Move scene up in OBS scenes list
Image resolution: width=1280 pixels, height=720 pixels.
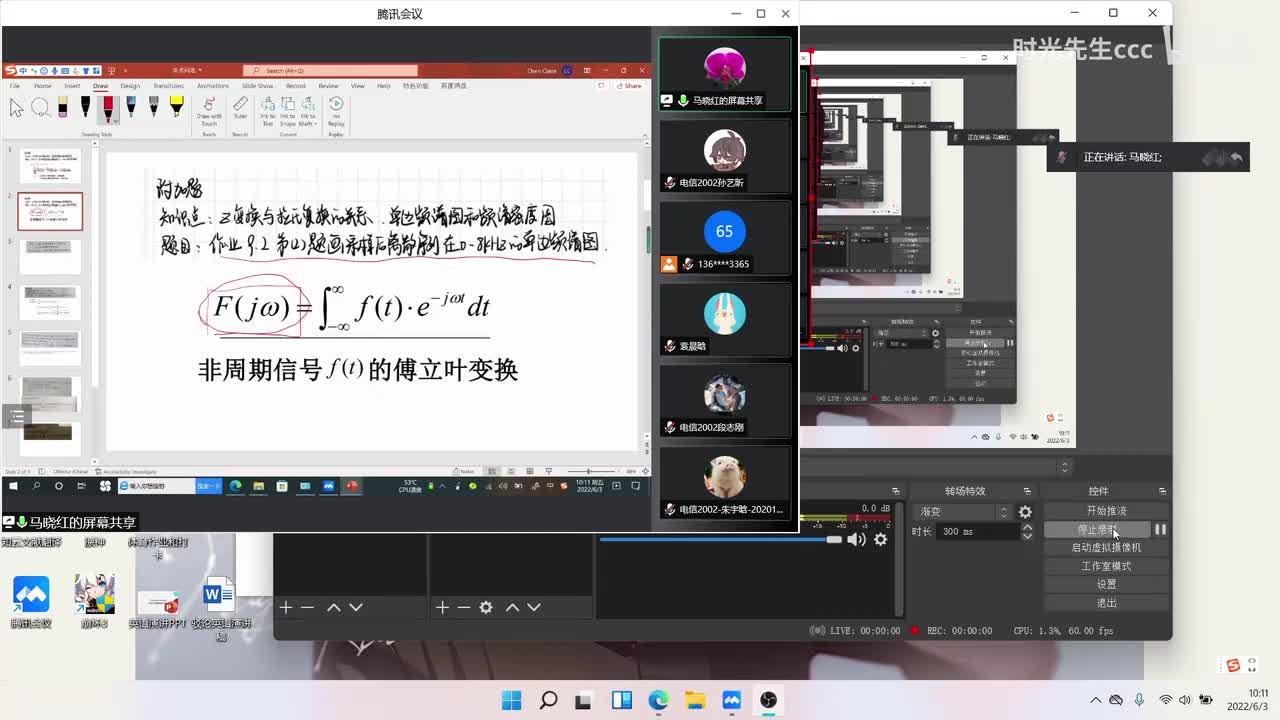[x=334, y=607]
